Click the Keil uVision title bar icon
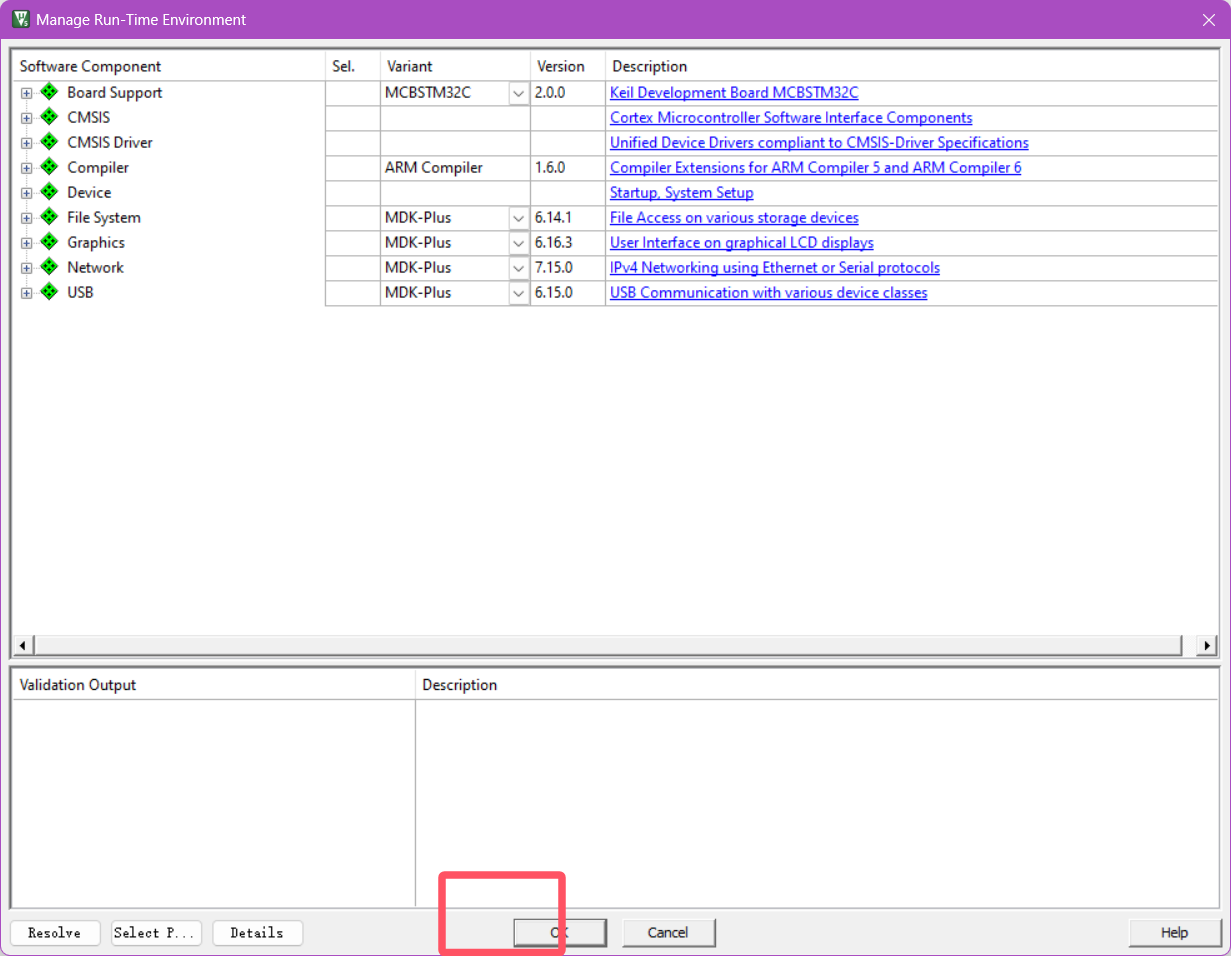 pos(19,19)
